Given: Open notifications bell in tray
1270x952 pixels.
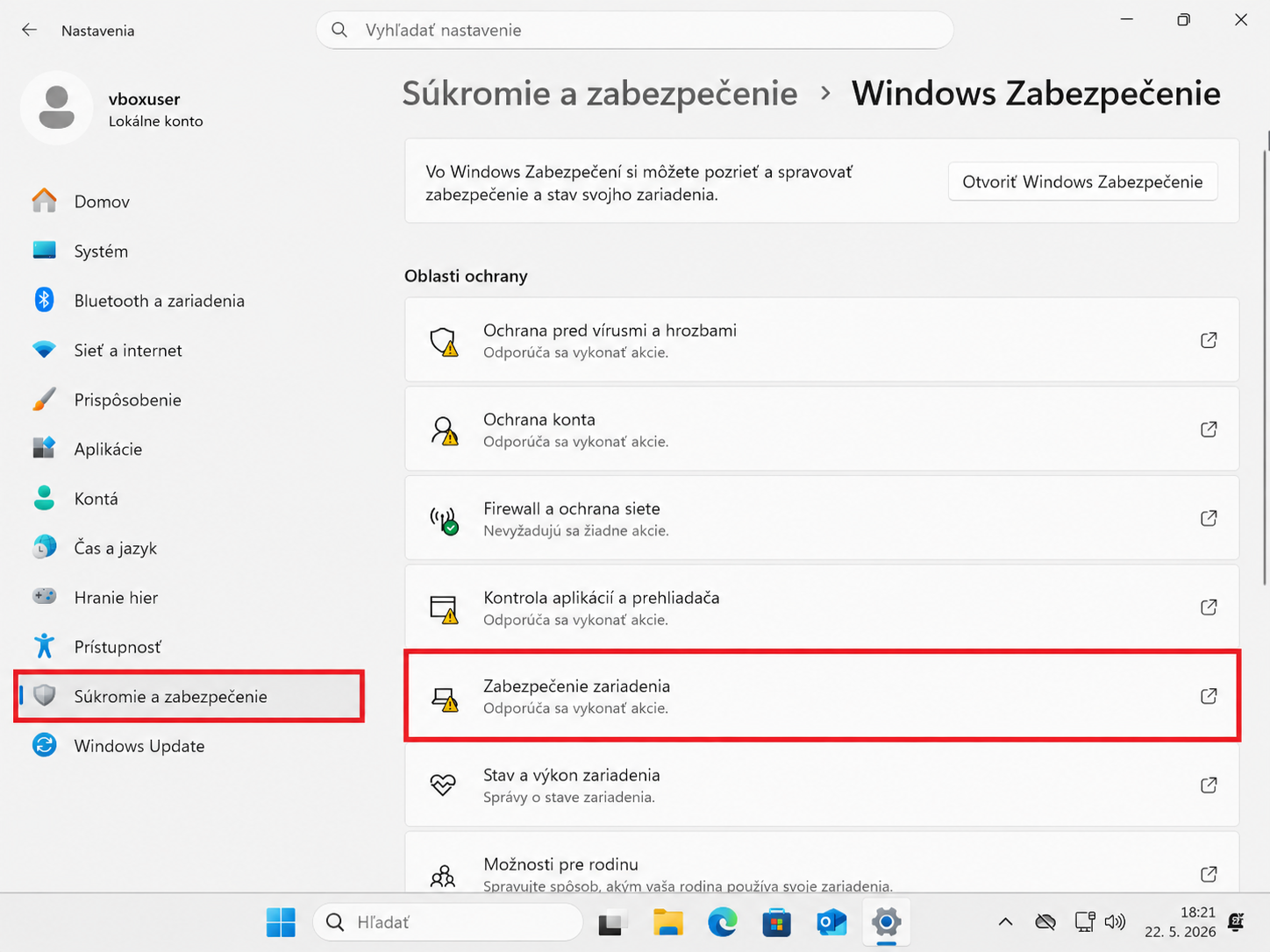Looking at the screenshot, I should point(1237,921).
